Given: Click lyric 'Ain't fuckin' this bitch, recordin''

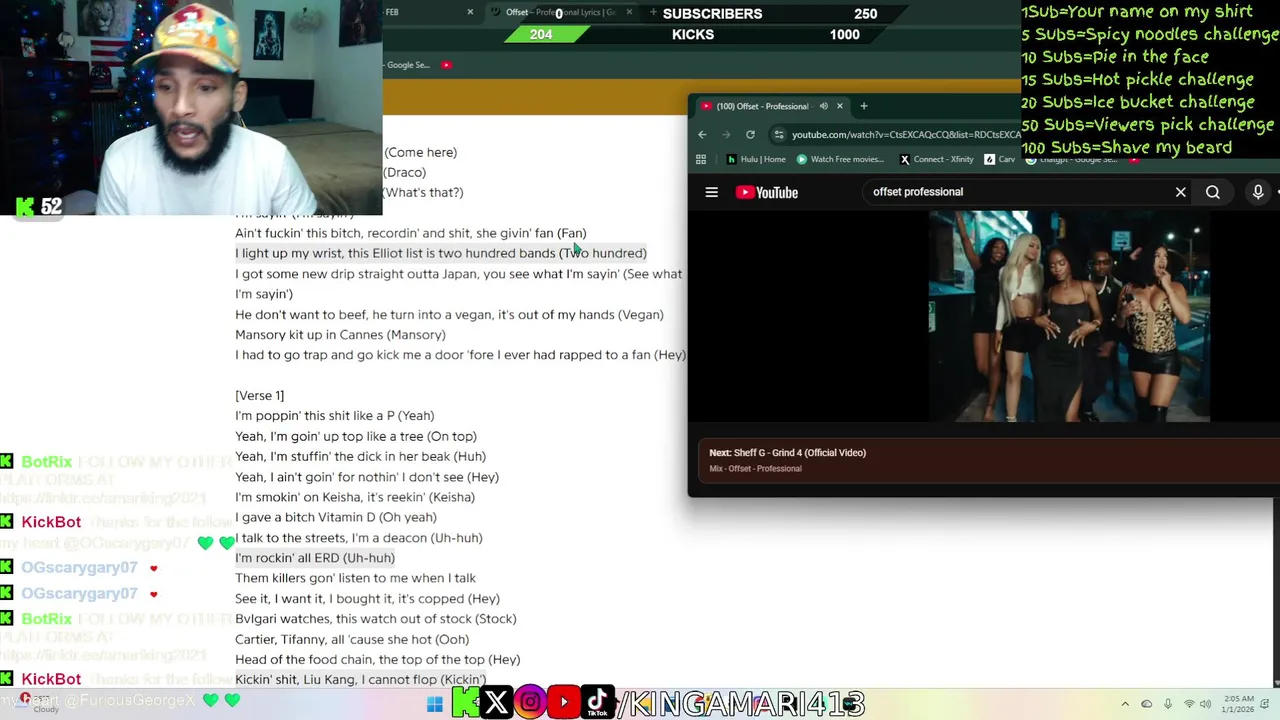Looking at the screenshot, I should point(411,233).
